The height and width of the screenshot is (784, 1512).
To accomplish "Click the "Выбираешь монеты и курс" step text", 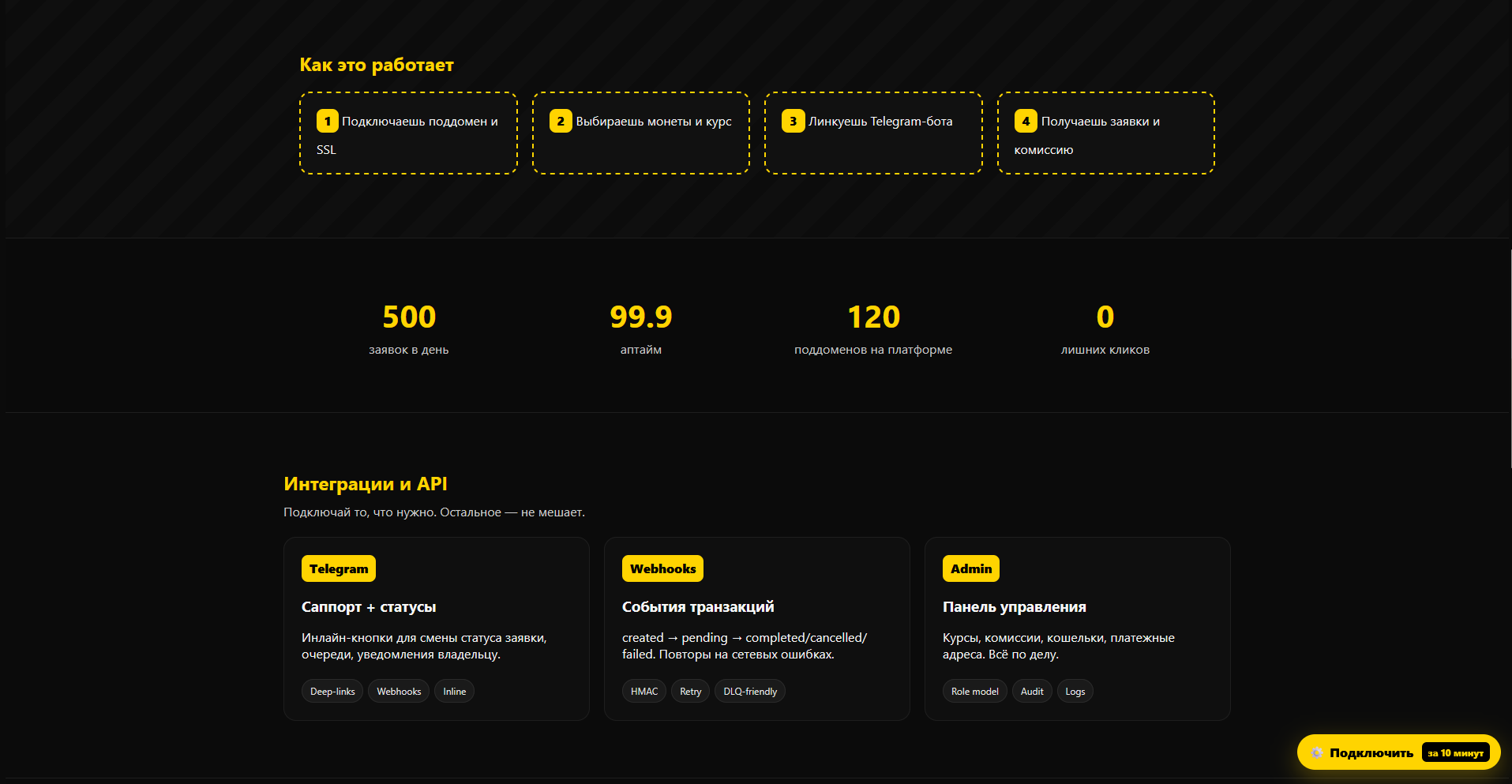I will click(654, 122).
